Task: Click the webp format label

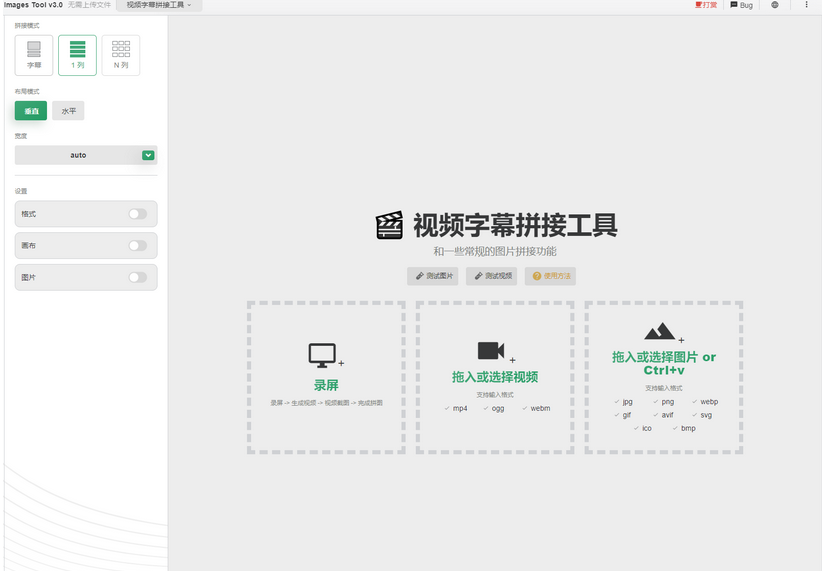Action: click(x=709, y=402)
